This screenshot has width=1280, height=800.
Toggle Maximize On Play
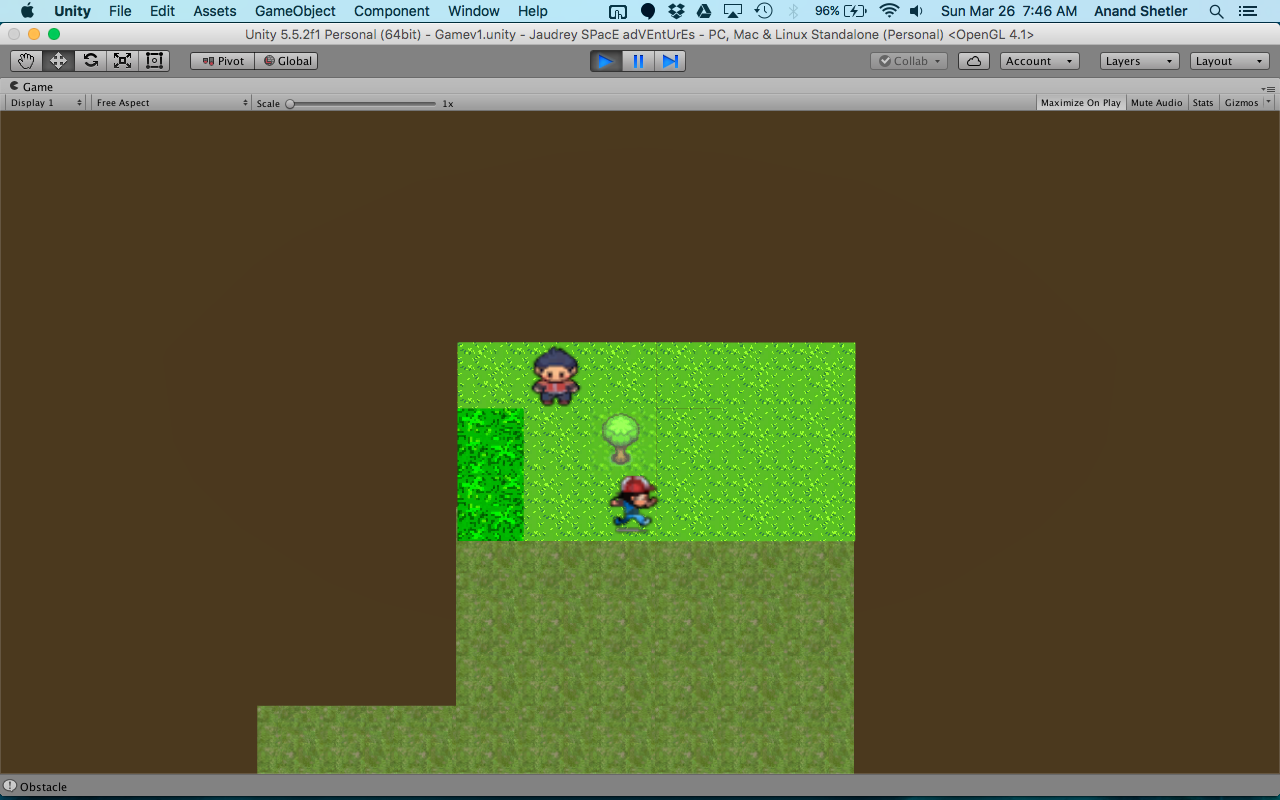pos(1080,103)
